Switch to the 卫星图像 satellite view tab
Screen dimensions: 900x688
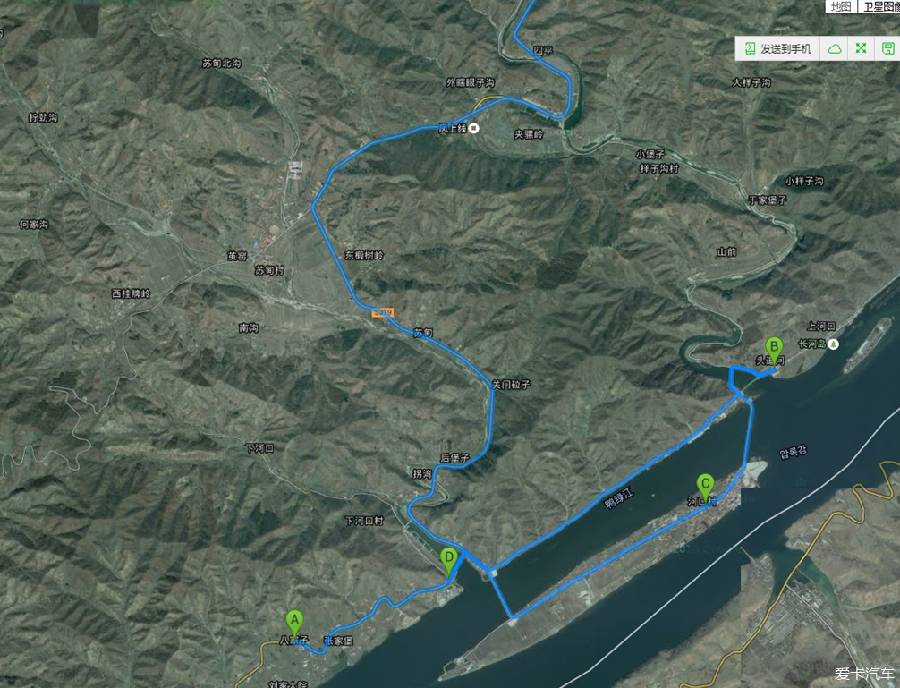pos(880,6)
